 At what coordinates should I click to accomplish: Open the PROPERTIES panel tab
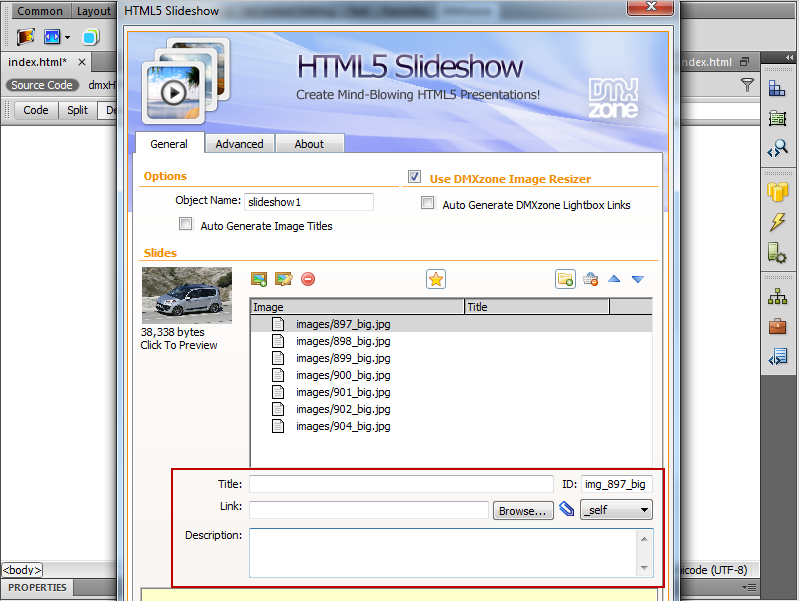[x=37, y=587]
